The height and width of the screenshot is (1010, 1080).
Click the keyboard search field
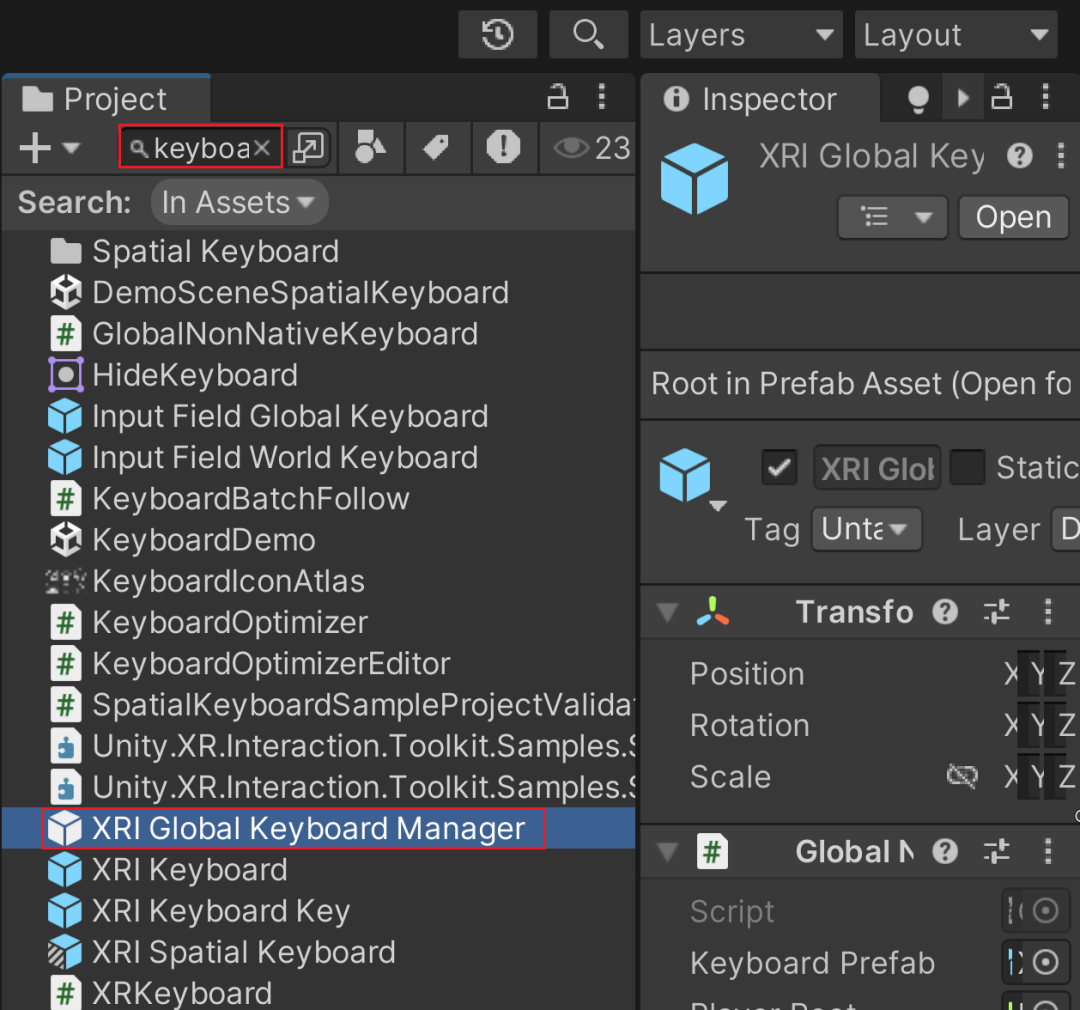[200, 147]
